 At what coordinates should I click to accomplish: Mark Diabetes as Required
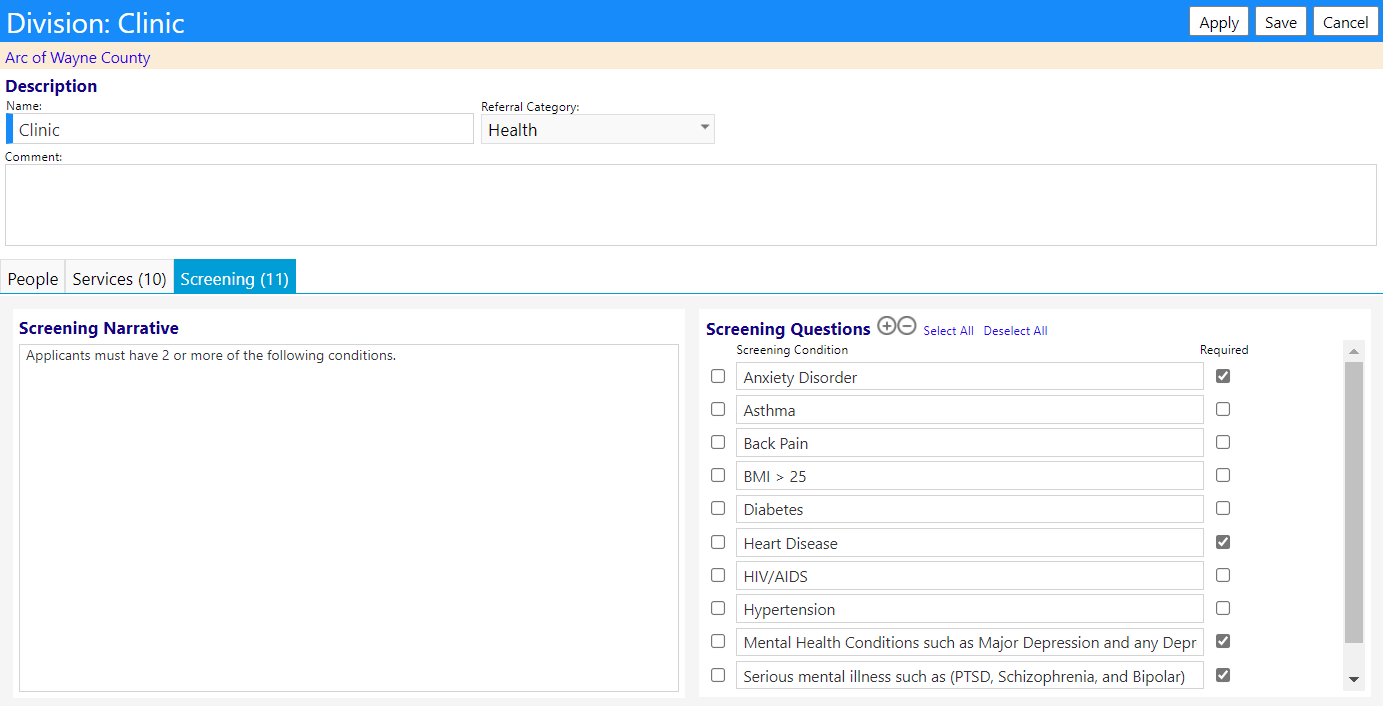pos(1223,508)
